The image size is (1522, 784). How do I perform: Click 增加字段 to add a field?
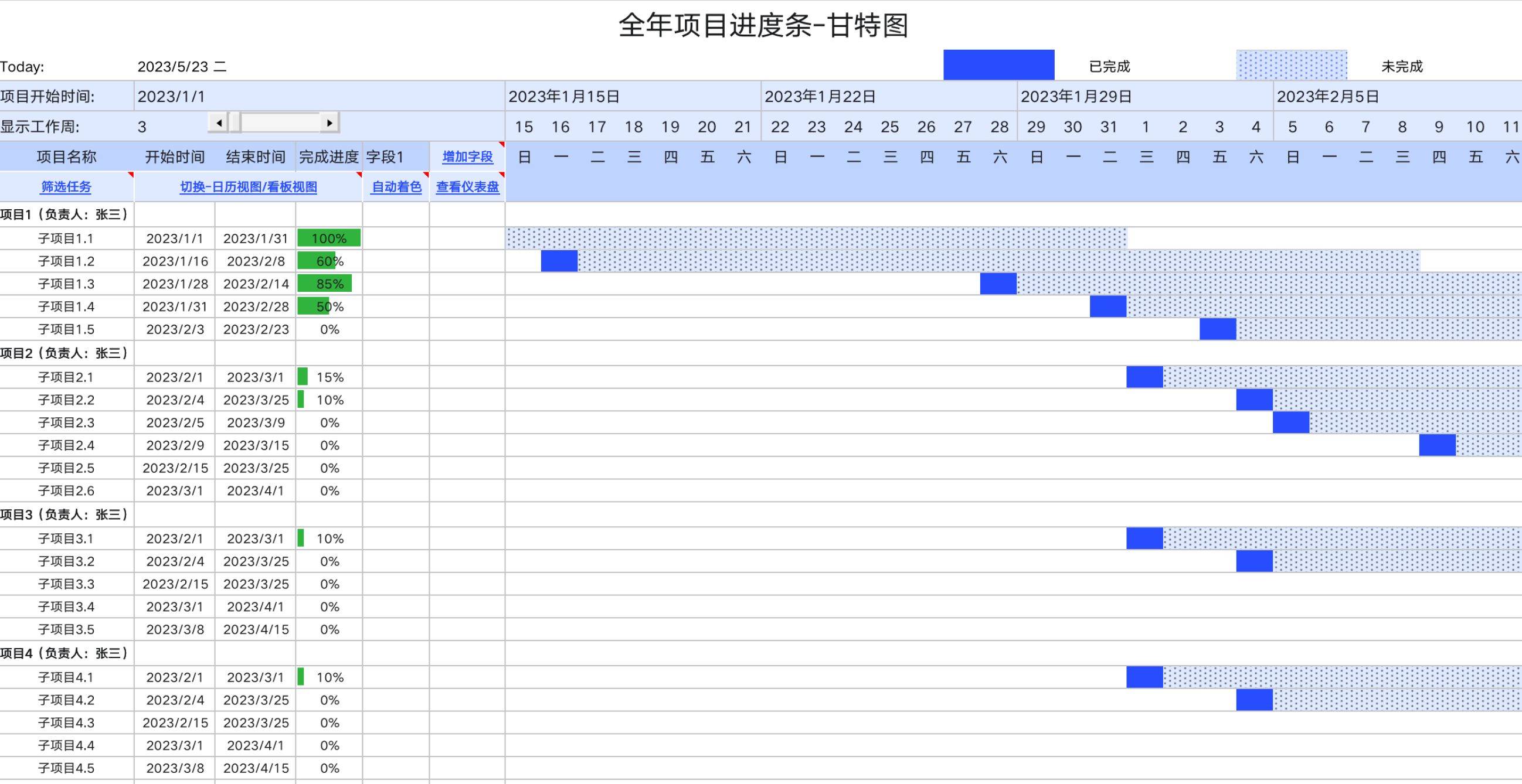pyautogui.click(x=467, y=156)
